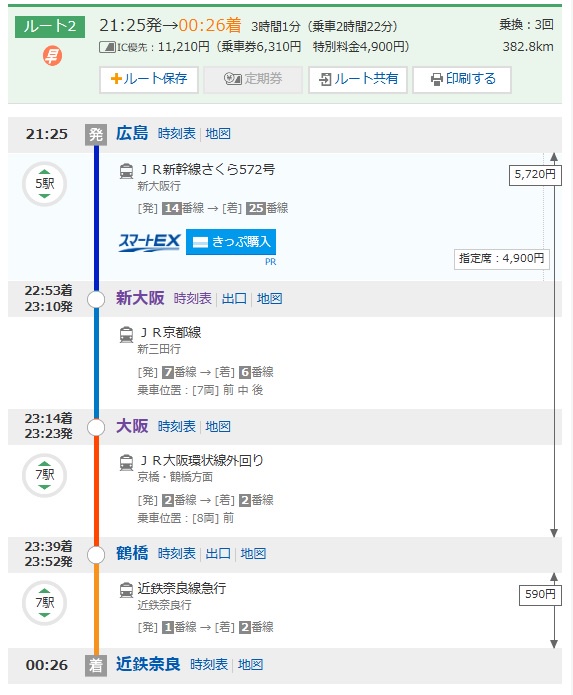Click the train icon beside 近鉄奈良線急行

(126, 590)
